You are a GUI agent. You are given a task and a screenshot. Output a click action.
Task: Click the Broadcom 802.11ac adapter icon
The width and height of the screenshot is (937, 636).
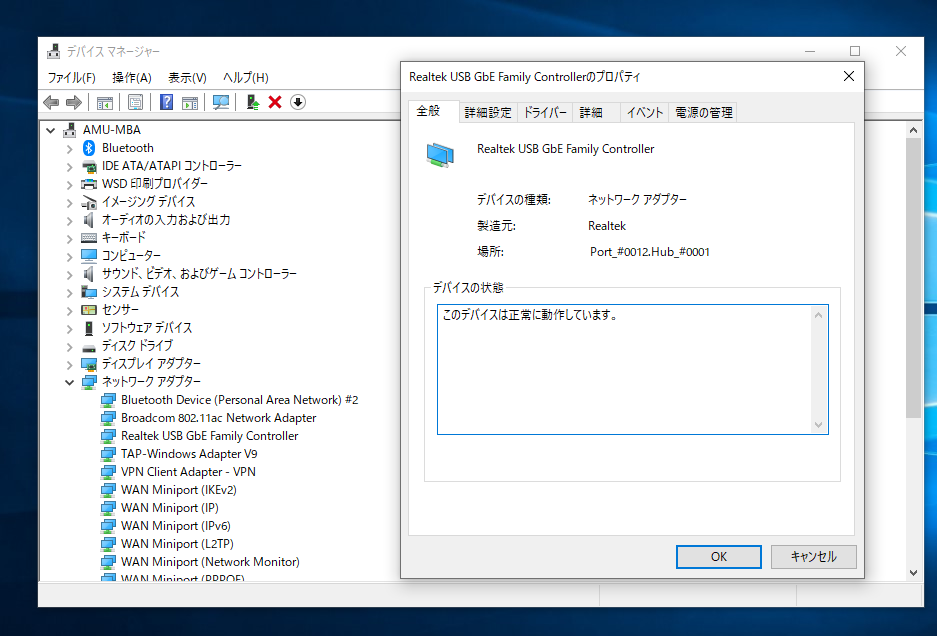[108, 418]
